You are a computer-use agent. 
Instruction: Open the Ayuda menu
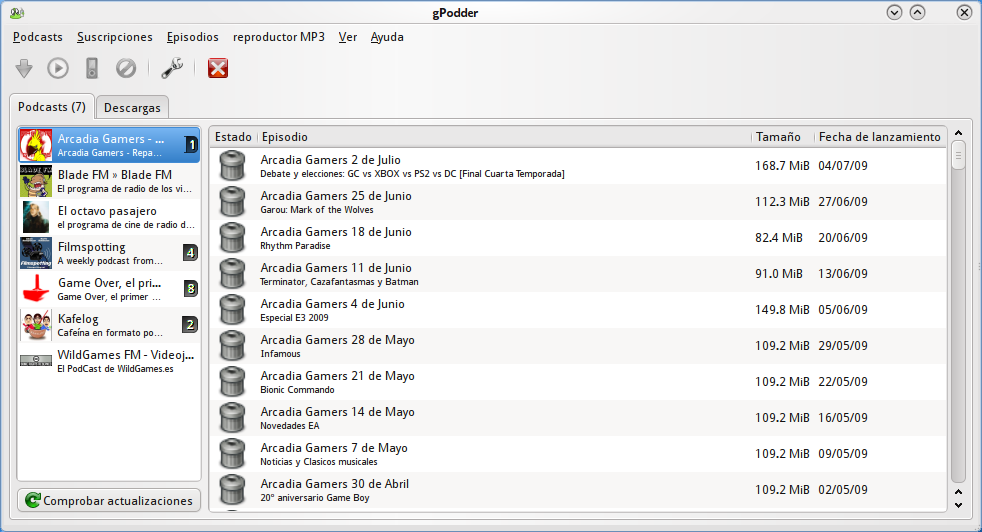point(387,37)
